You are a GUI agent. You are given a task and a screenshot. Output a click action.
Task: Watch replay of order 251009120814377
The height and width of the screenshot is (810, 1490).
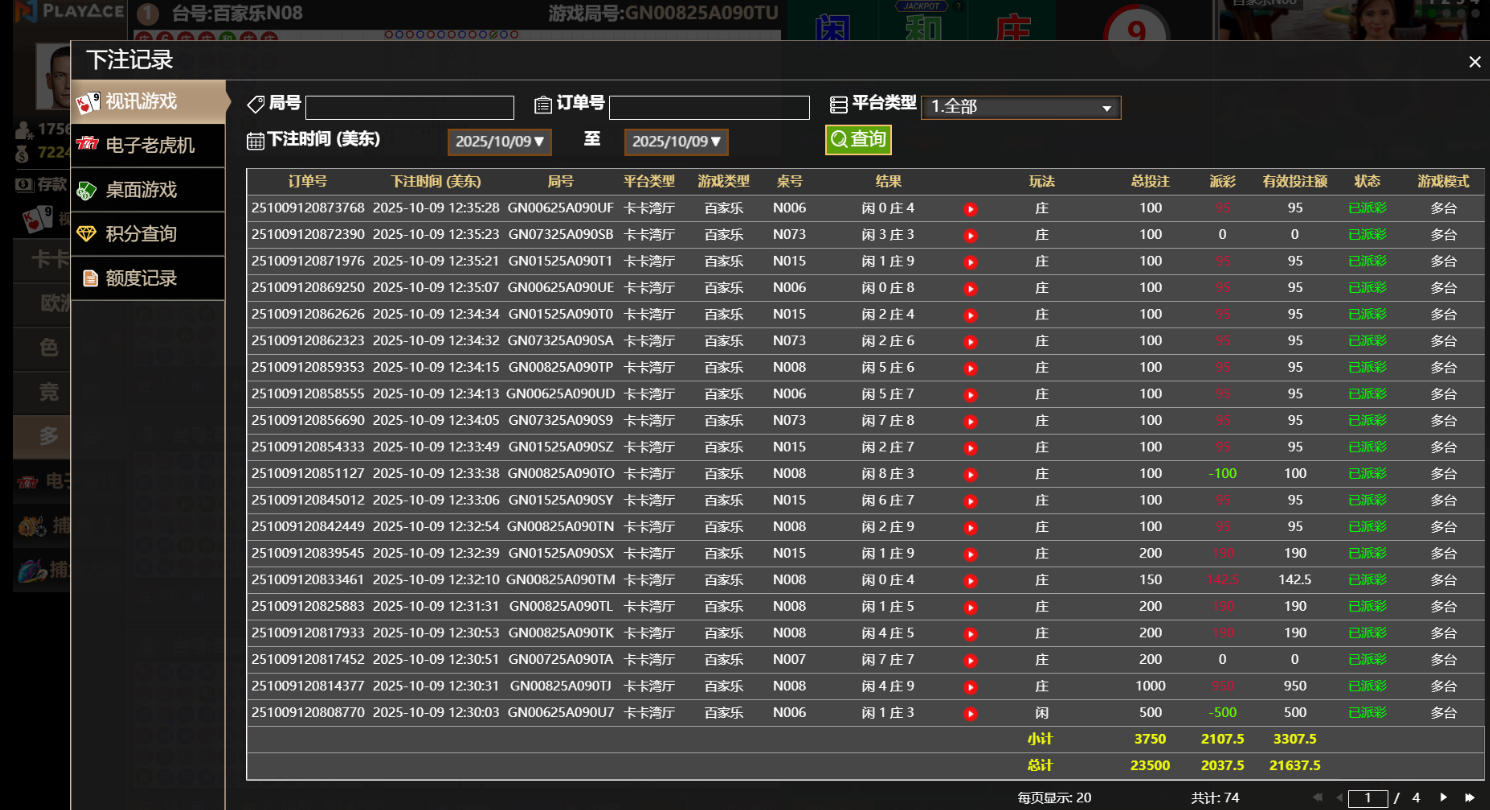click(970, 687)
